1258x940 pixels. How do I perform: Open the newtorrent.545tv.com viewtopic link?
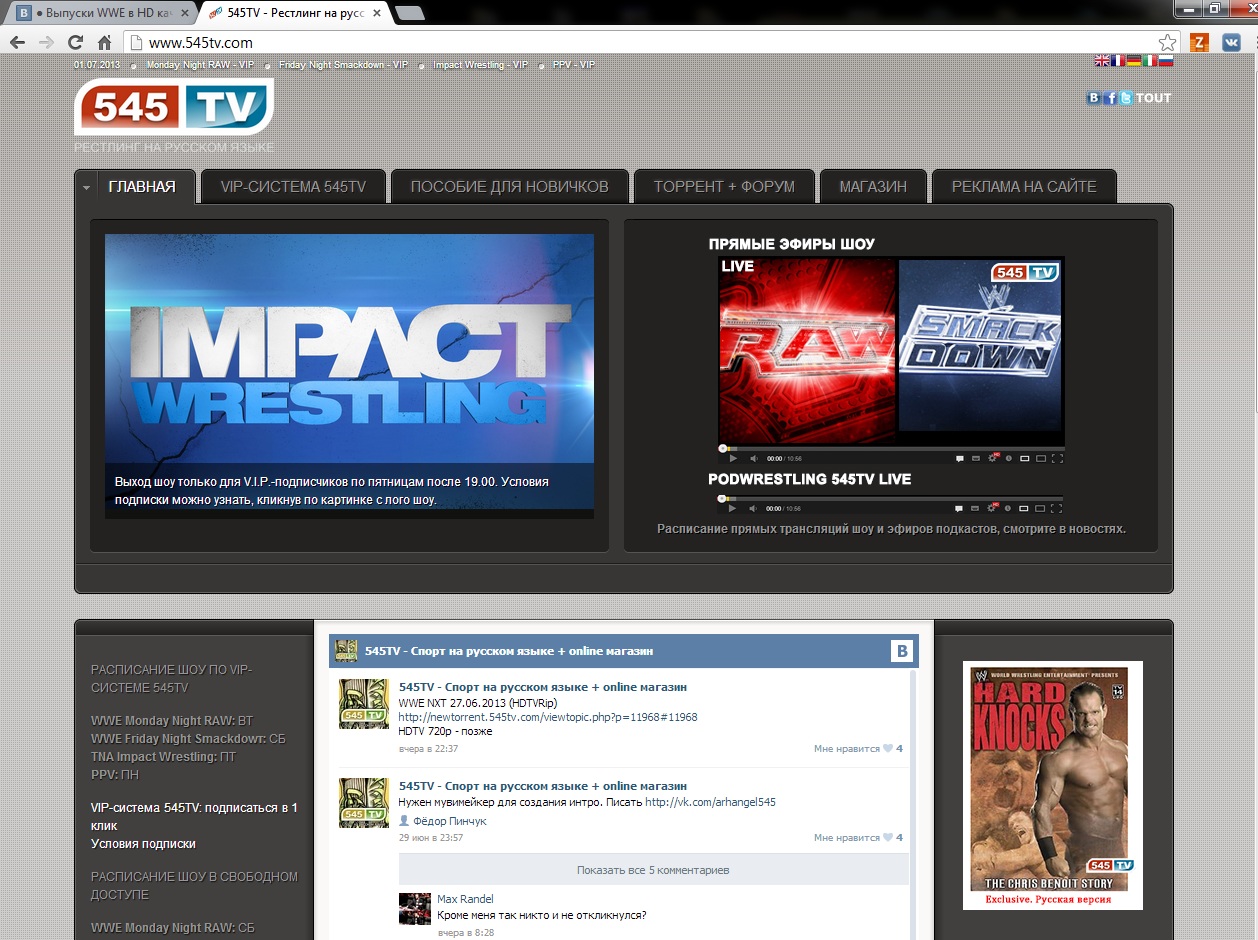548,717
